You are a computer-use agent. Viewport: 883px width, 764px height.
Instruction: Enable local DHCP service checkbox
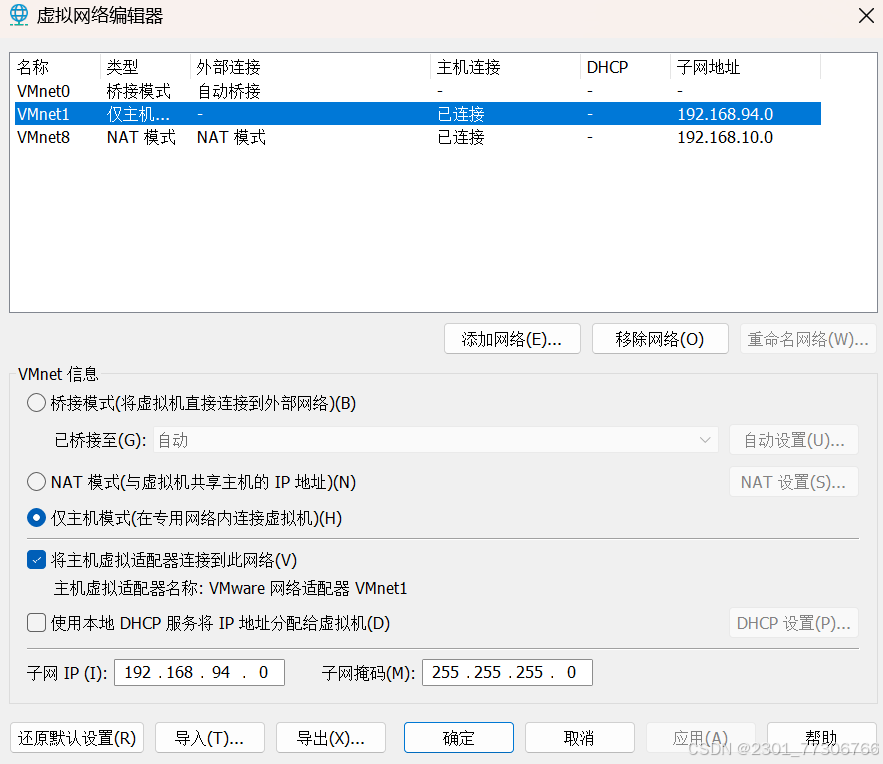[37, 623]
